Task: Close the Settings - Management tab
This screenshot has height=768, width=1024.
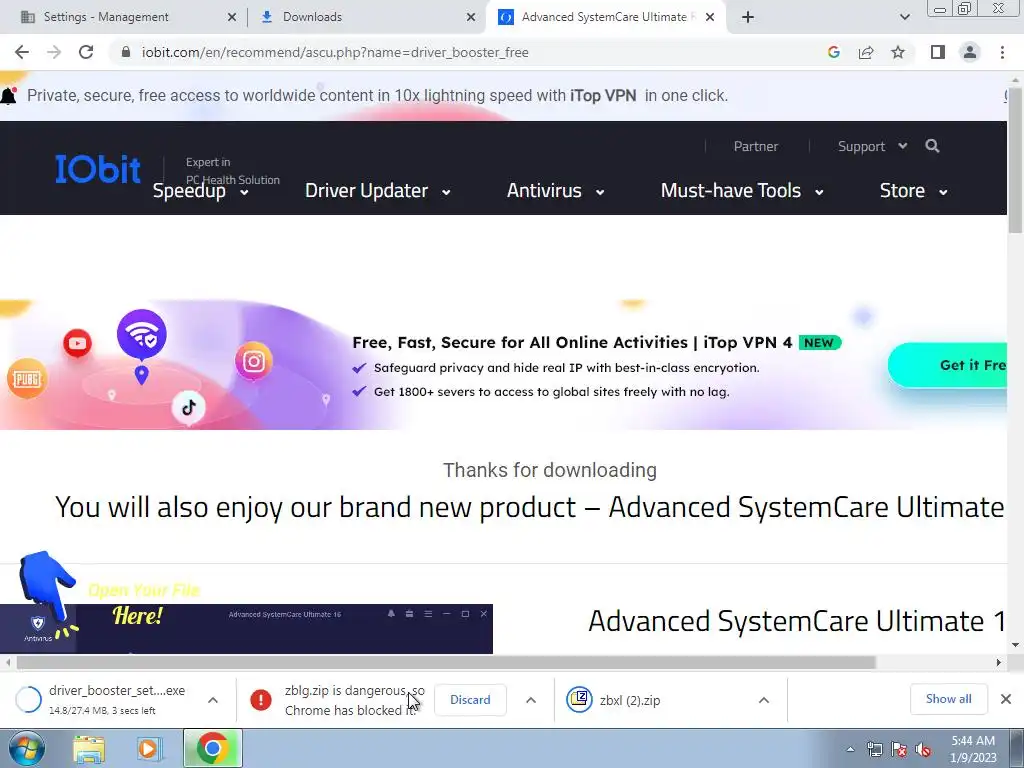Action: click(231, 17)
